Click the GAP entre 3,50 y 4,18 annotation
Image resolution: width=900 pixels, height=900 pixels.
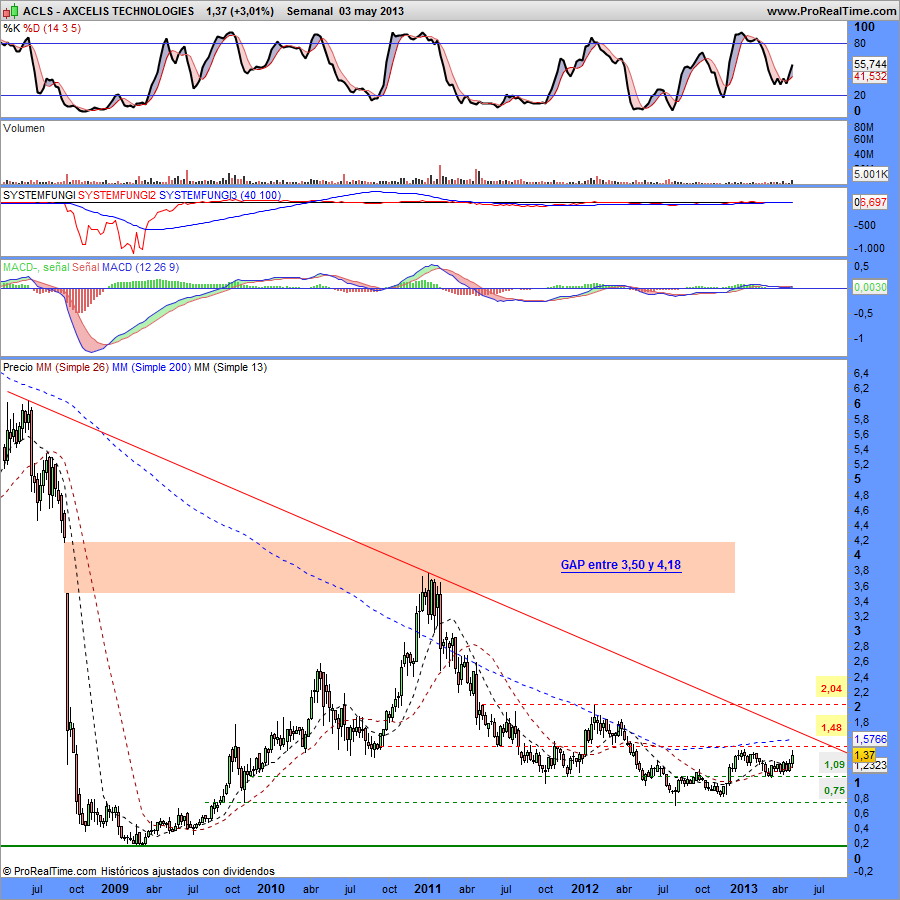click(x=621, y=565)
